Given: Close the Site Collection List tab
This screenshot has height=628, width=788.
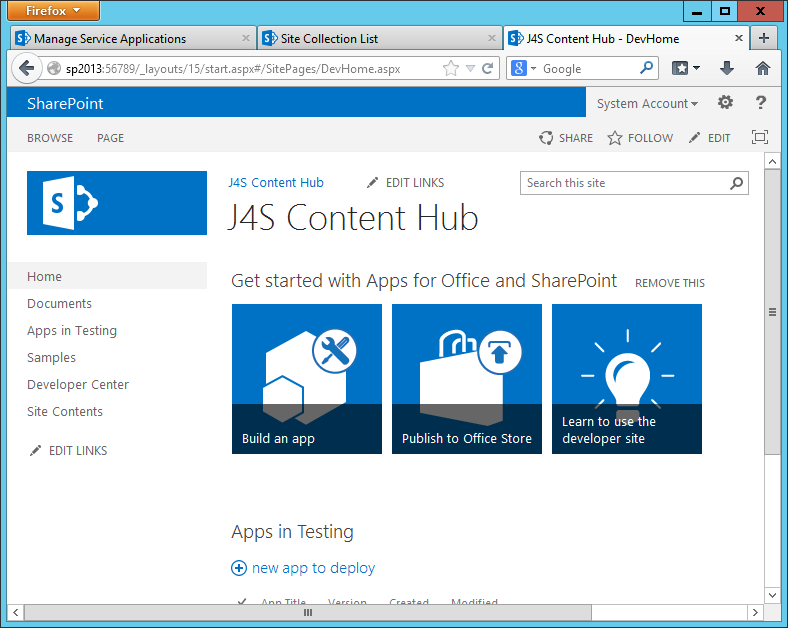Looking at the screenshot, I should click(492, 38).
